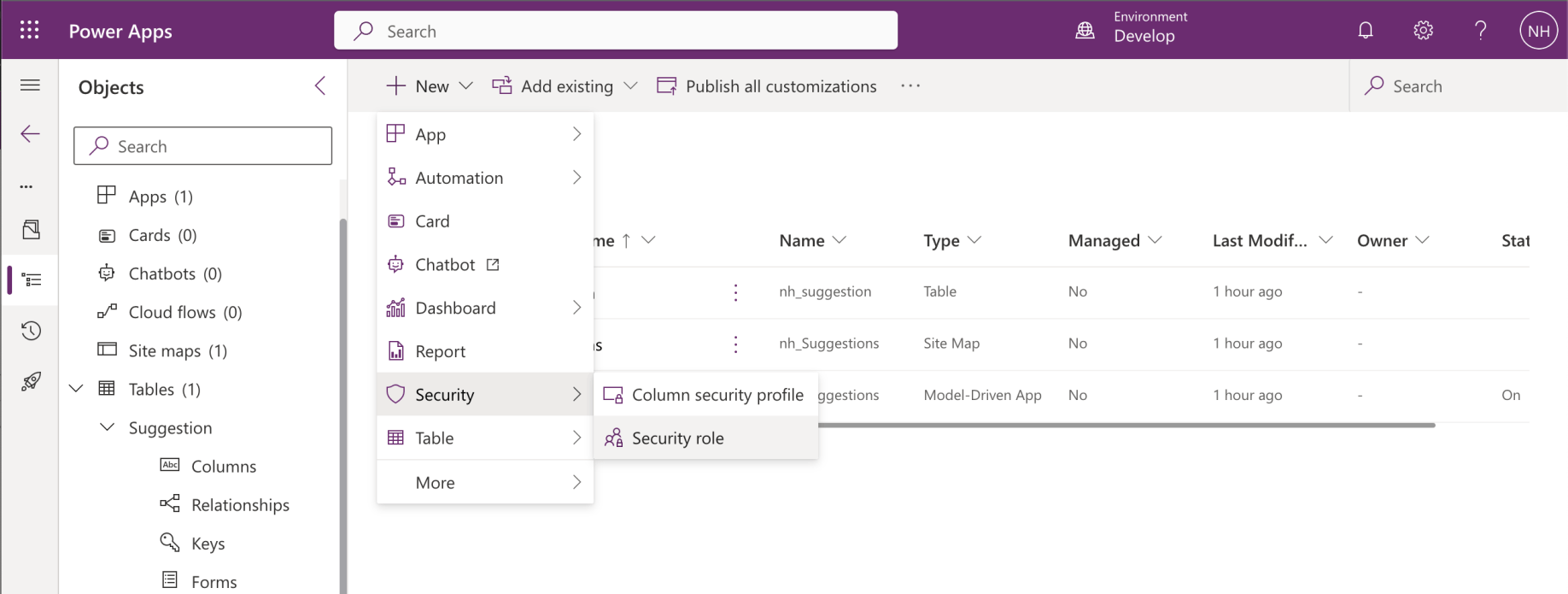Click the Objects pane search field
This screenshot has width=1568, height=594.
point(203,146)
